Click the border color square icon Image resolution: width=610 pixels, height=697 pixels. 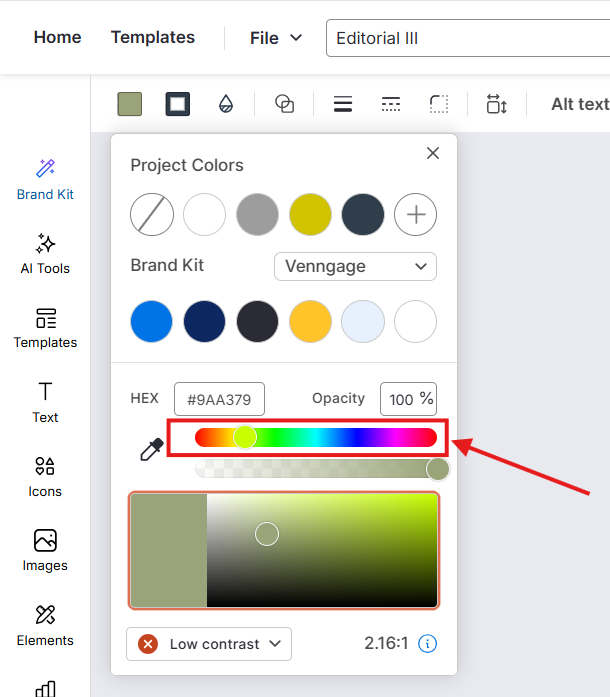point(178,104)
